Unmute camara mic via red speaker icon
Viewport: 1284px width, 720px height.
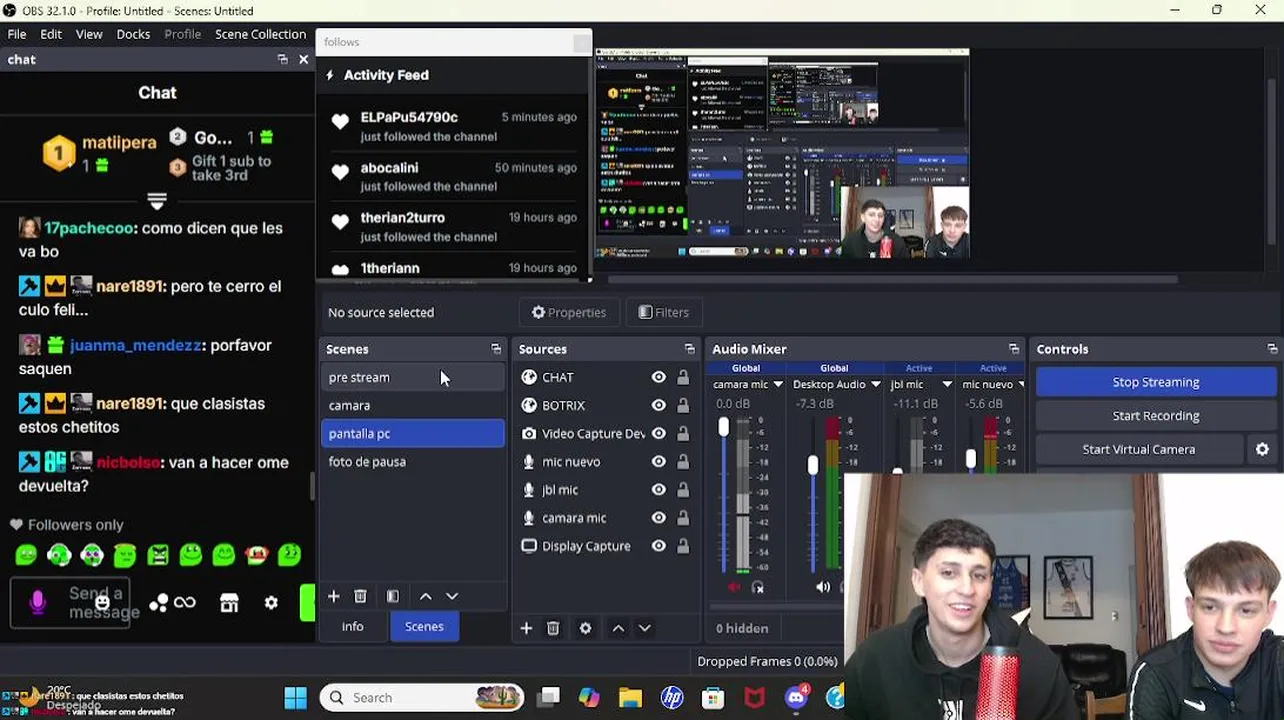point(734,588)
